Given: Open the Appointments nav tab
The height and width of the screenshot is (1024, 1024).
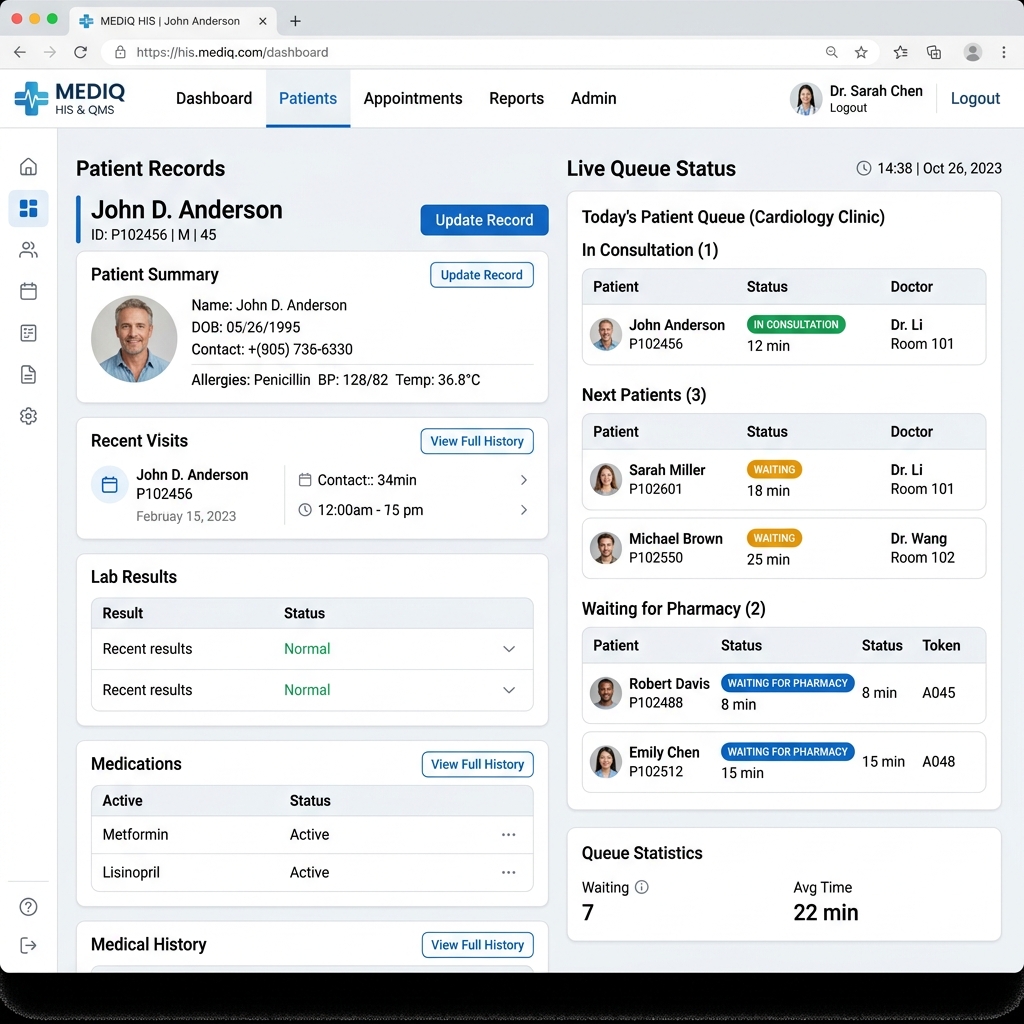Looking at the screenshot, I should click(x=413, y=99).
